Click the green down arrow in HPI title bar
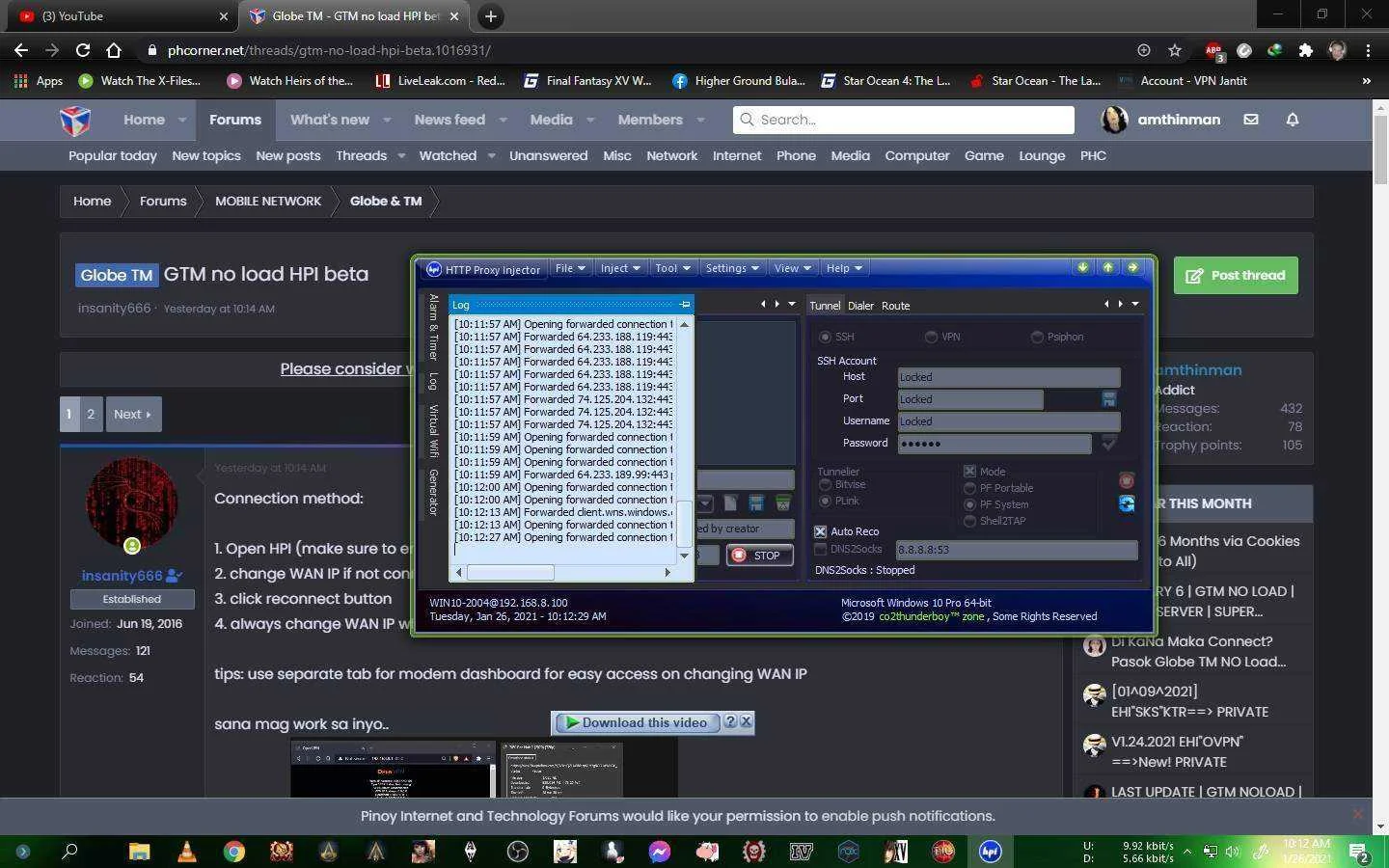This screenshot has width=1389, height=868. pos(1082,267)
